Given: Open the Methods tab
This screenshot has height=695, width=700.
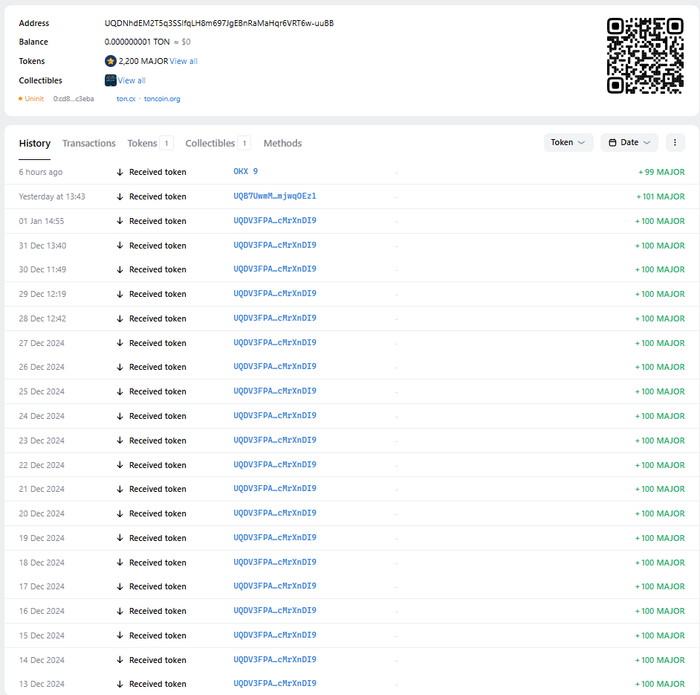Looking at the screenshot, I should tap(283, 143).
